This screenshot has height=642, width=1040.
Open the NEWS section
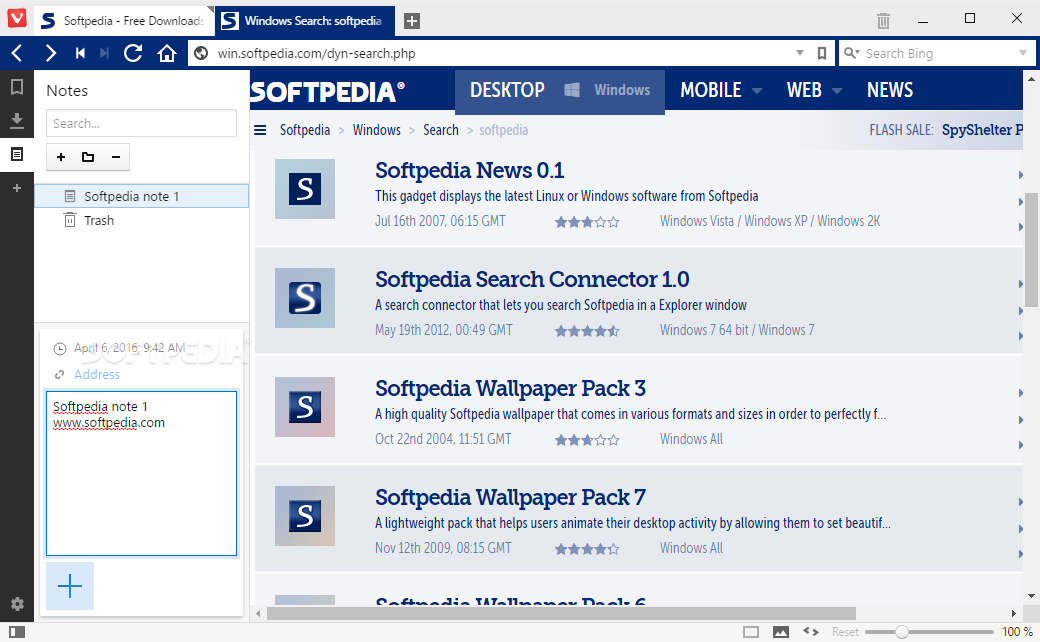click(890, 90)
